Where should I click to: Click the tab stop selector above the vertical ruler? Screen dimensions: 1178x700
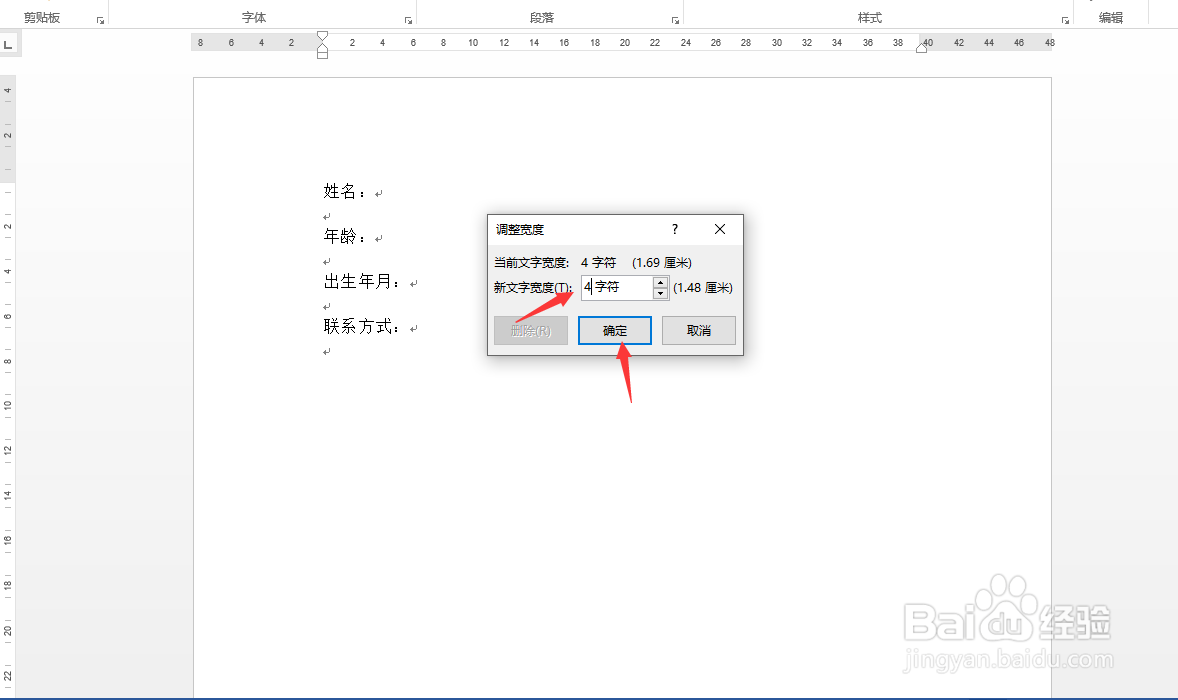click(x=9, y=42)
